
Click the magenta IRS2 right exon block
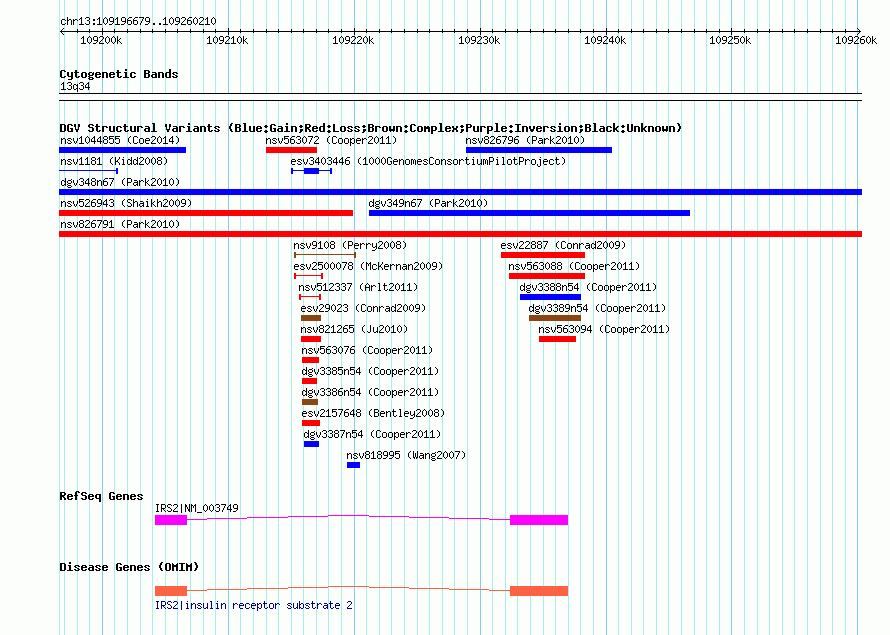tap(539, 520)
